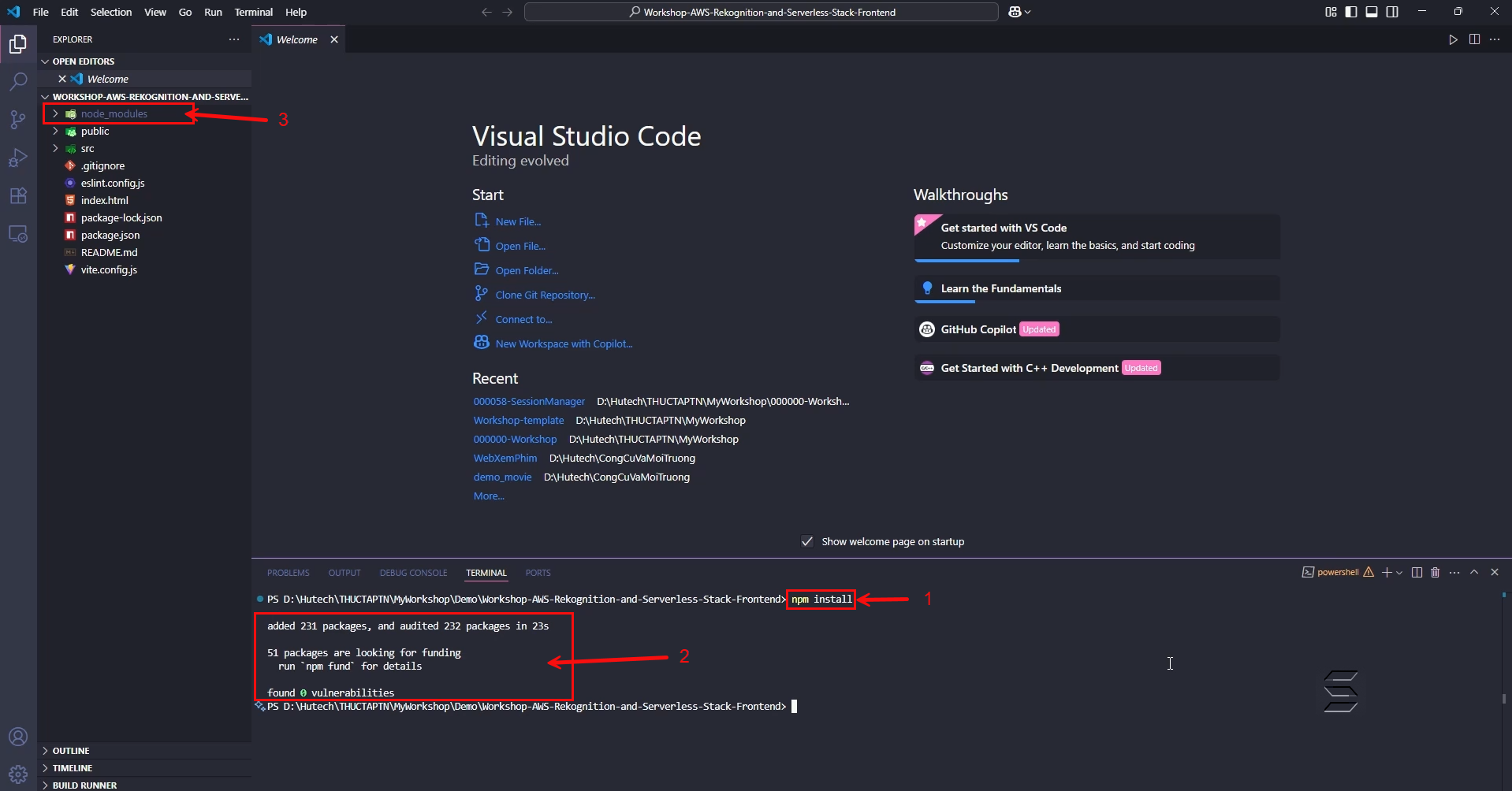Open Source Control view in activity bar
The image size is (1512, 791).
pos(18,119)
